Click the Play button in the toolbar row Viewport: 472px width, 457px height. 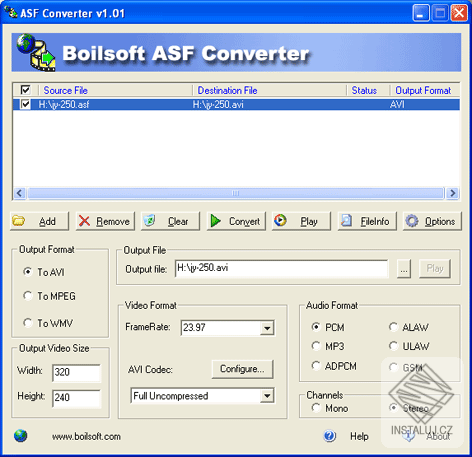[301, 221]
